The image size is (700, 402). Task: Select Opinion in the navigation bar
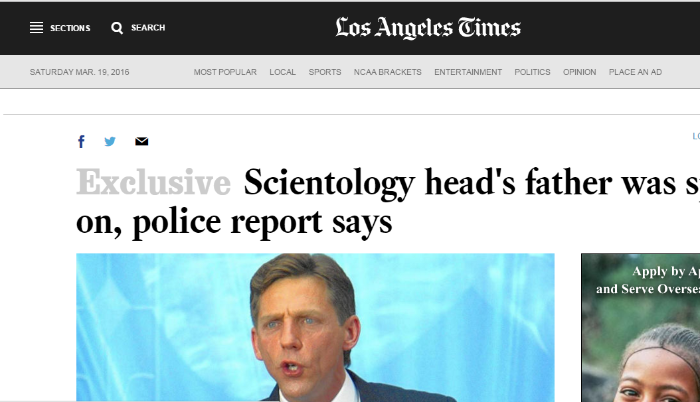click(x=579, y=72)
